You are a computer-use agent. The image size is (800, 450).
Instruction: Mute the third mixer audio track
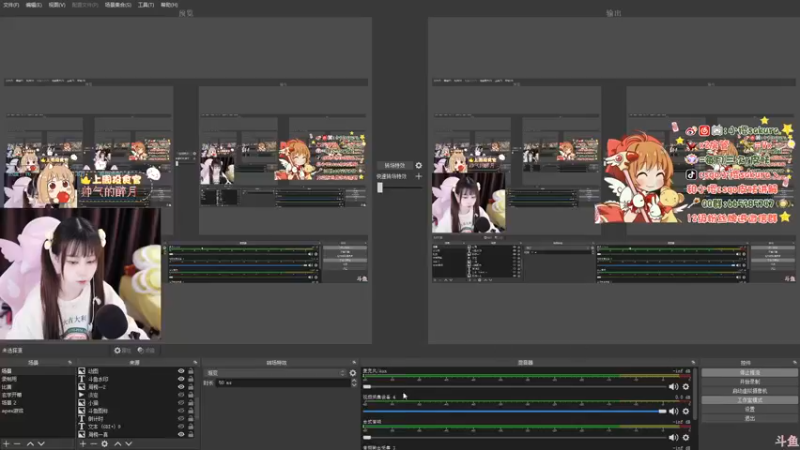(673, 437)
